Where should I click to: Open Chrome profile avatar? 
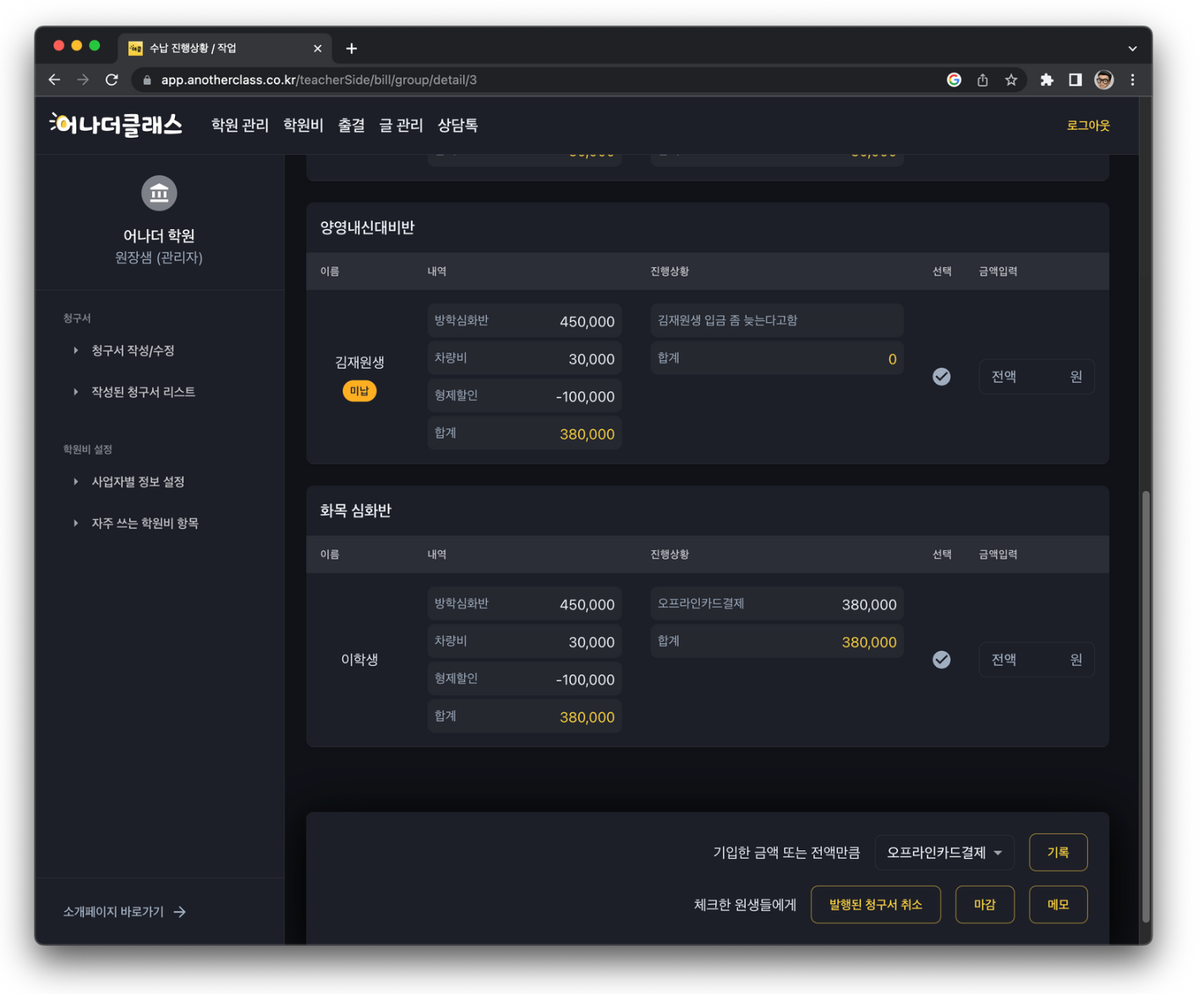1103,79
